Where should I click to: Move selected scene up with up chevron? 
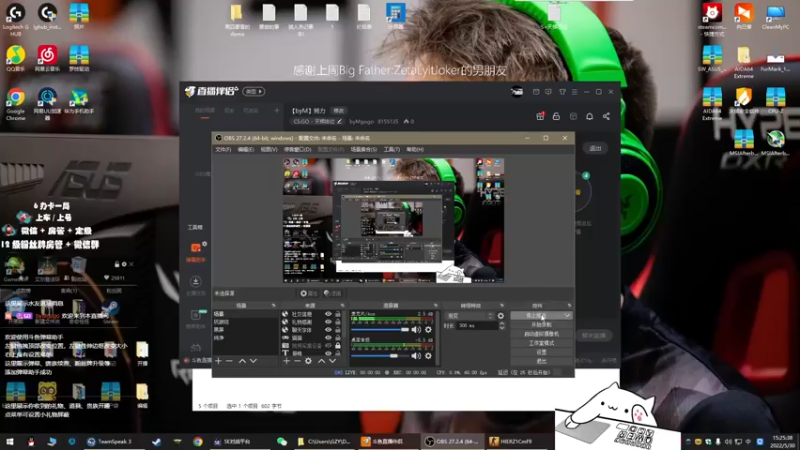[242, 361]
